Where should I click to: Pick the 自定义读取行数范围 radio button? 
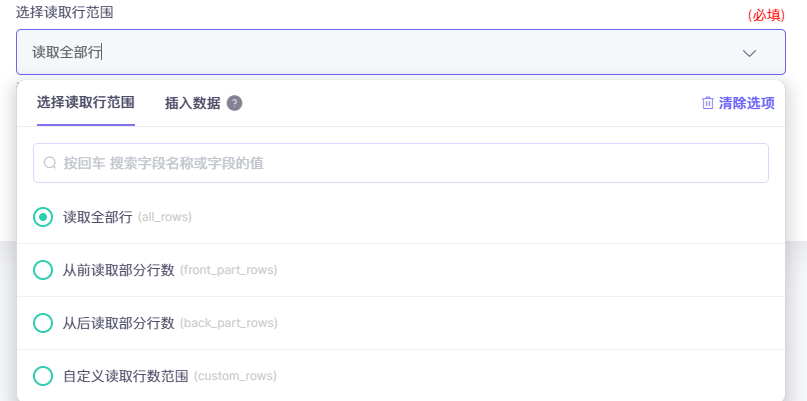pos(43,376)
